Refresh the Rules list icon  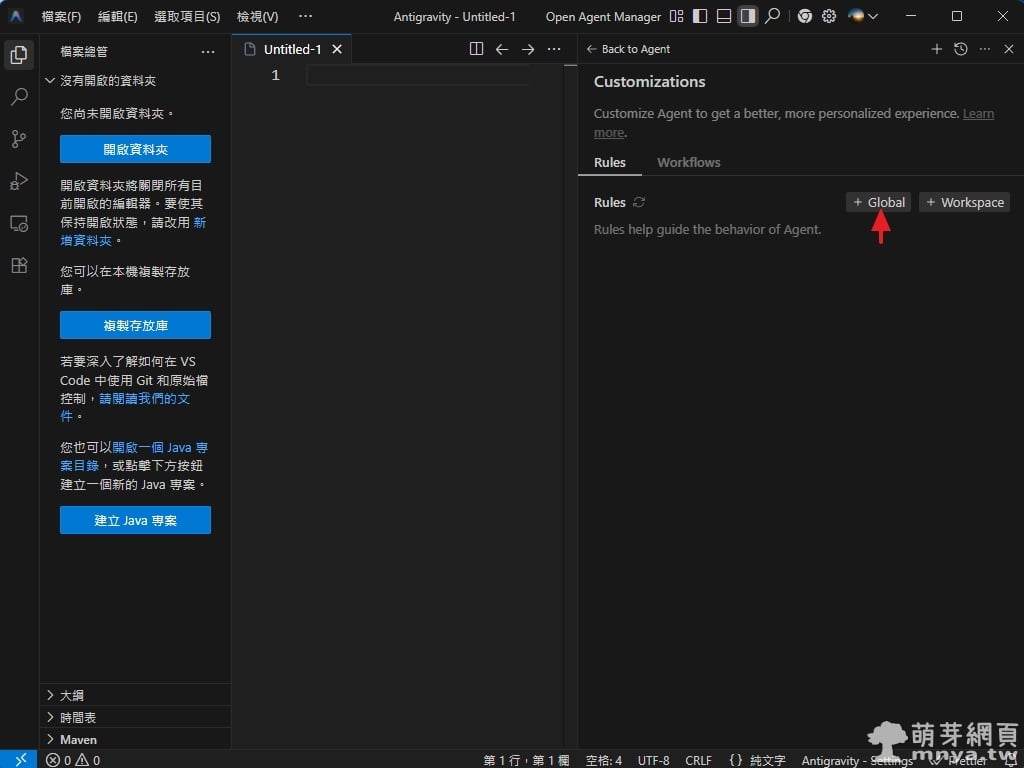coord(639,202)
